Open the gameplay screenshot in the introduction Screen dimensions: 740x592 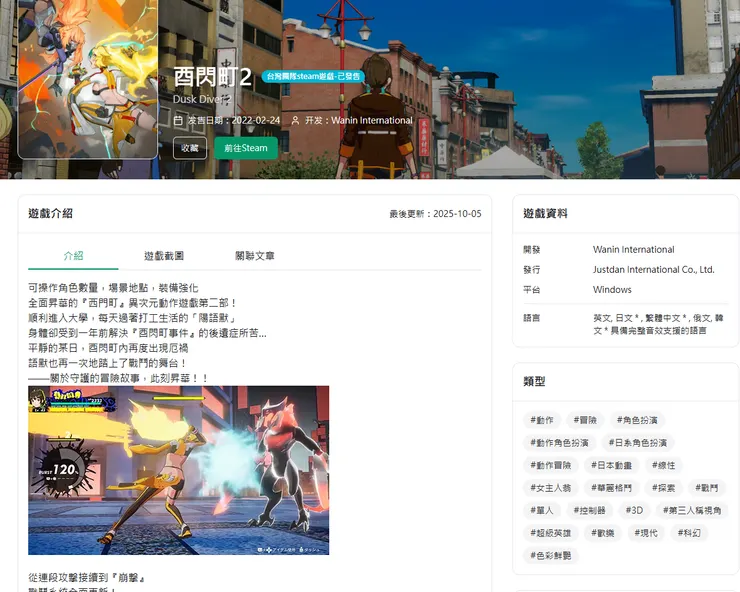tap(178, 470)
